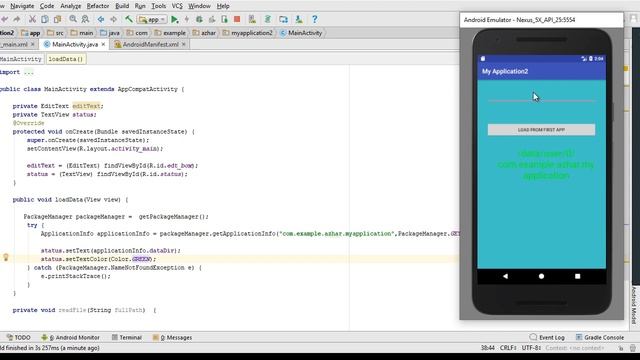Open the Event Log panel

coord(547,337)
